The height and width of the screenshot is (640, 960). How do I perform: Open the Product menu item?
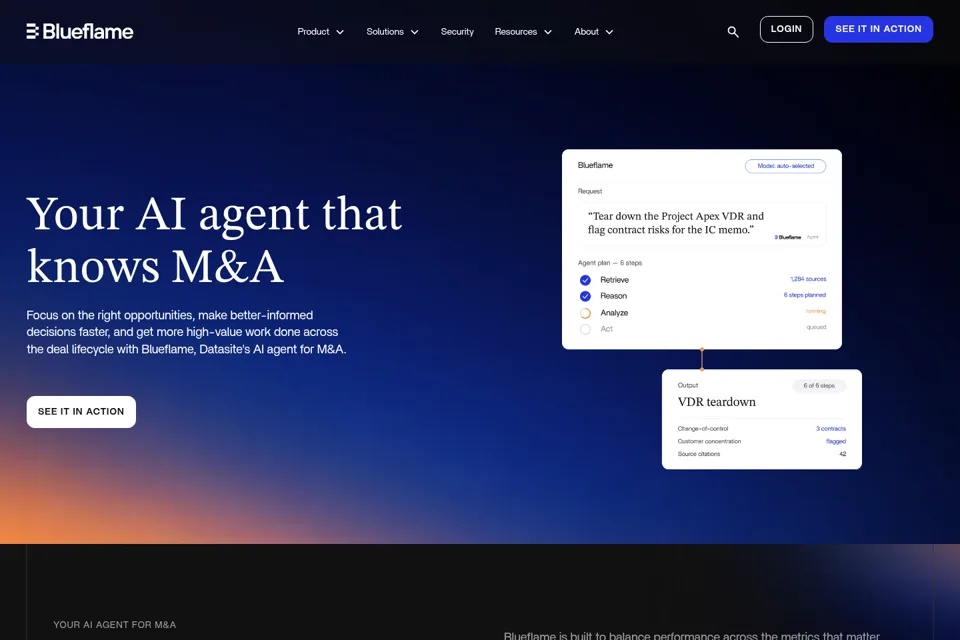tap(313, 31)
